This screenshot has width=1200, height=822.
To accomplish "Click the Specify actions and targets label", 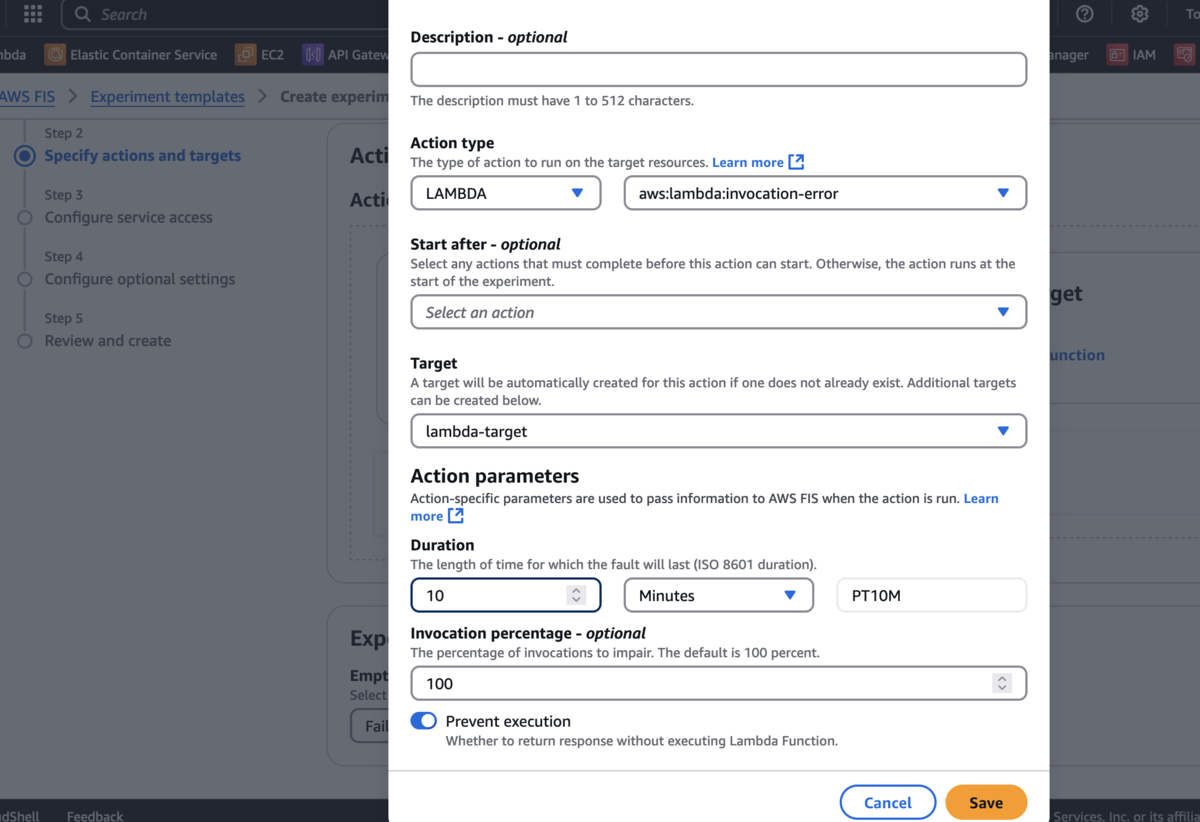I will click(143, 155).
